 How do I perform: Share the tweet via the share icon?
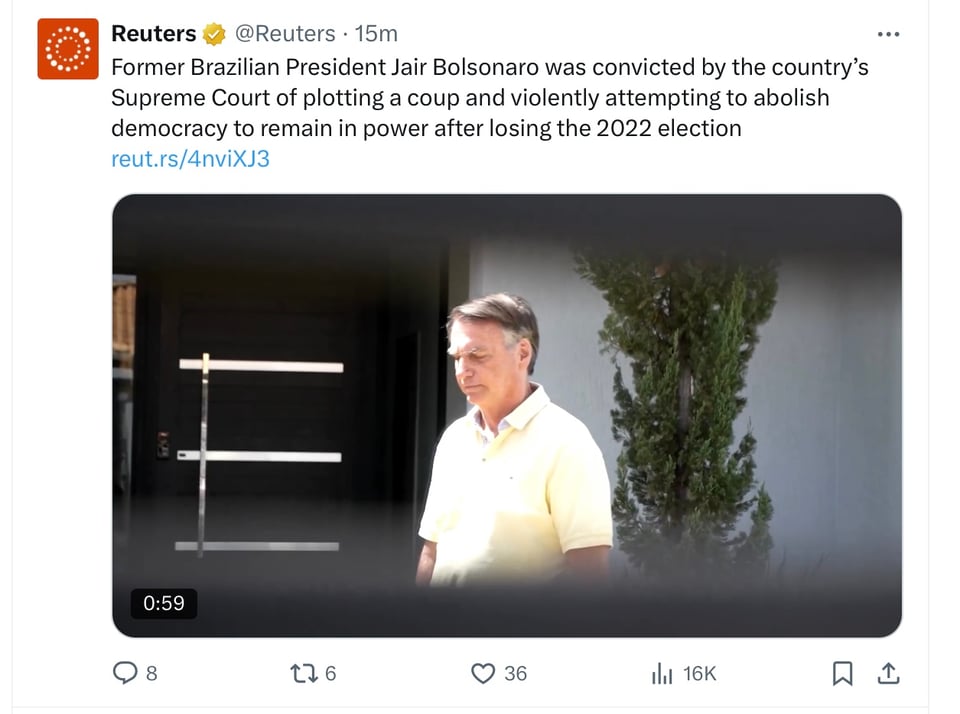tap(890, 673)
